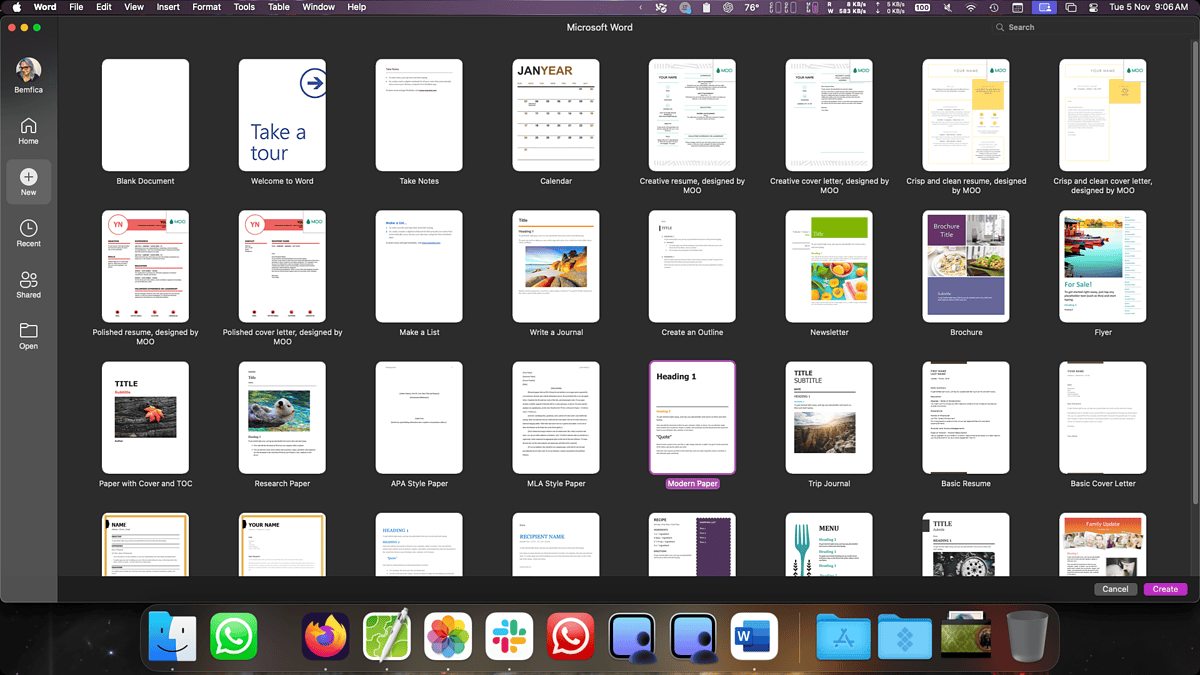Open the Insert menu

(x=167, y=7)
